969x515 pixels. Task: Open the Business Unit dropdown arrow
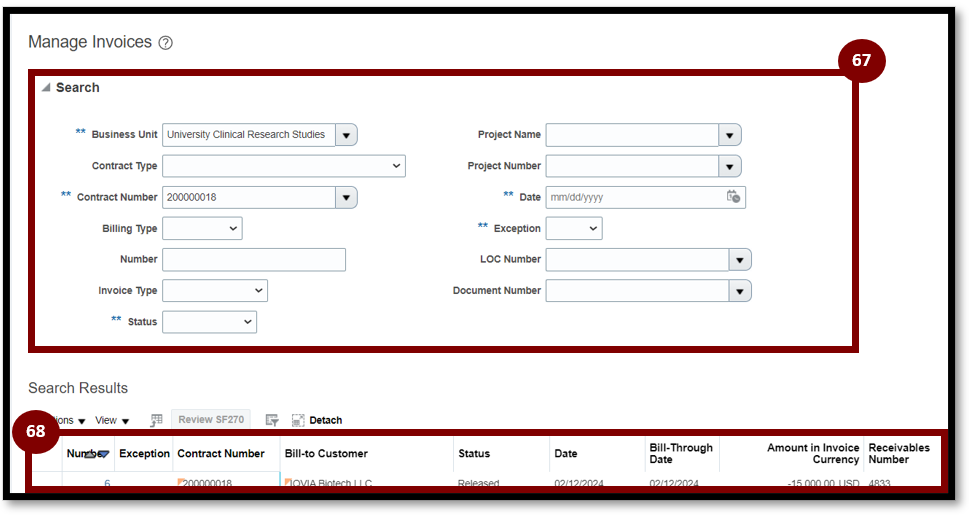tap(347, 135)
